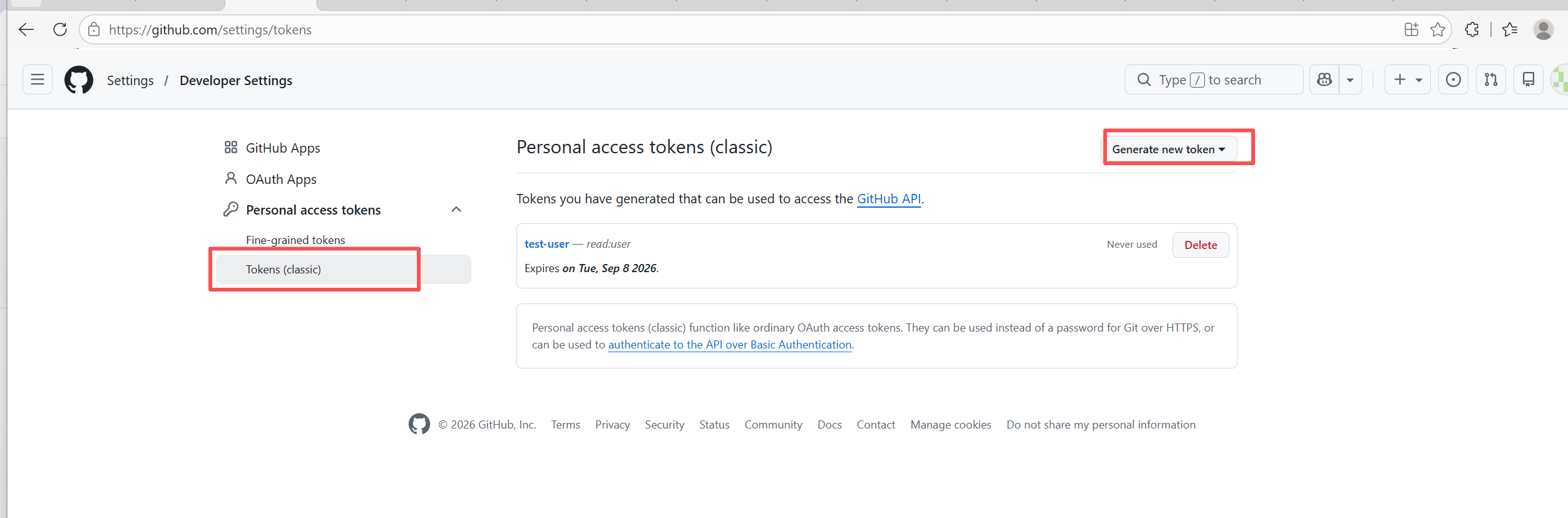Viewport: 1568px width, 518px height.
Task: Bookmark this page with the star icon
Action: (x=1438, y=29)
